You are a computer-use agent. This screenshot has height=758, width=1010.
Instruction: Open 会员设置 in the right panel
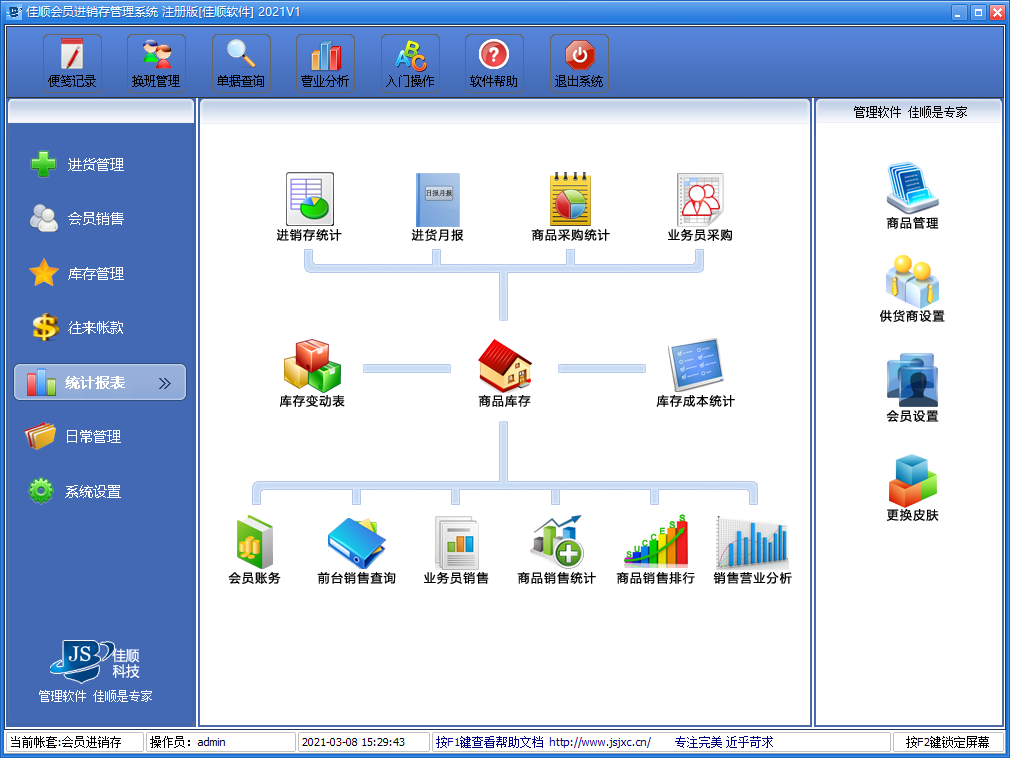coord(912,388)
